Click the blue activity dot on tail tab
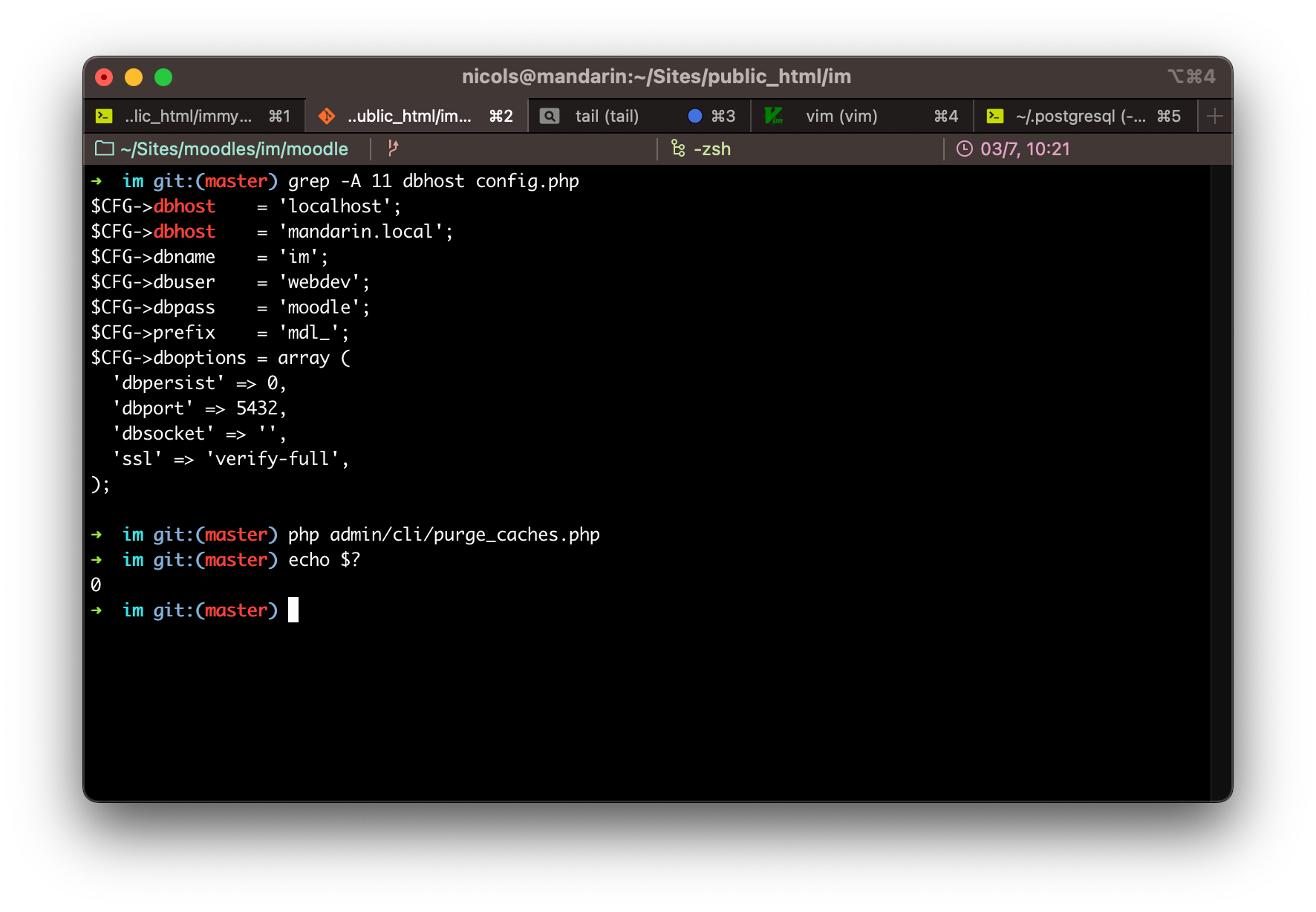Image resolution: width=1316 pixels, height=912 pixels. click(695, 116)
